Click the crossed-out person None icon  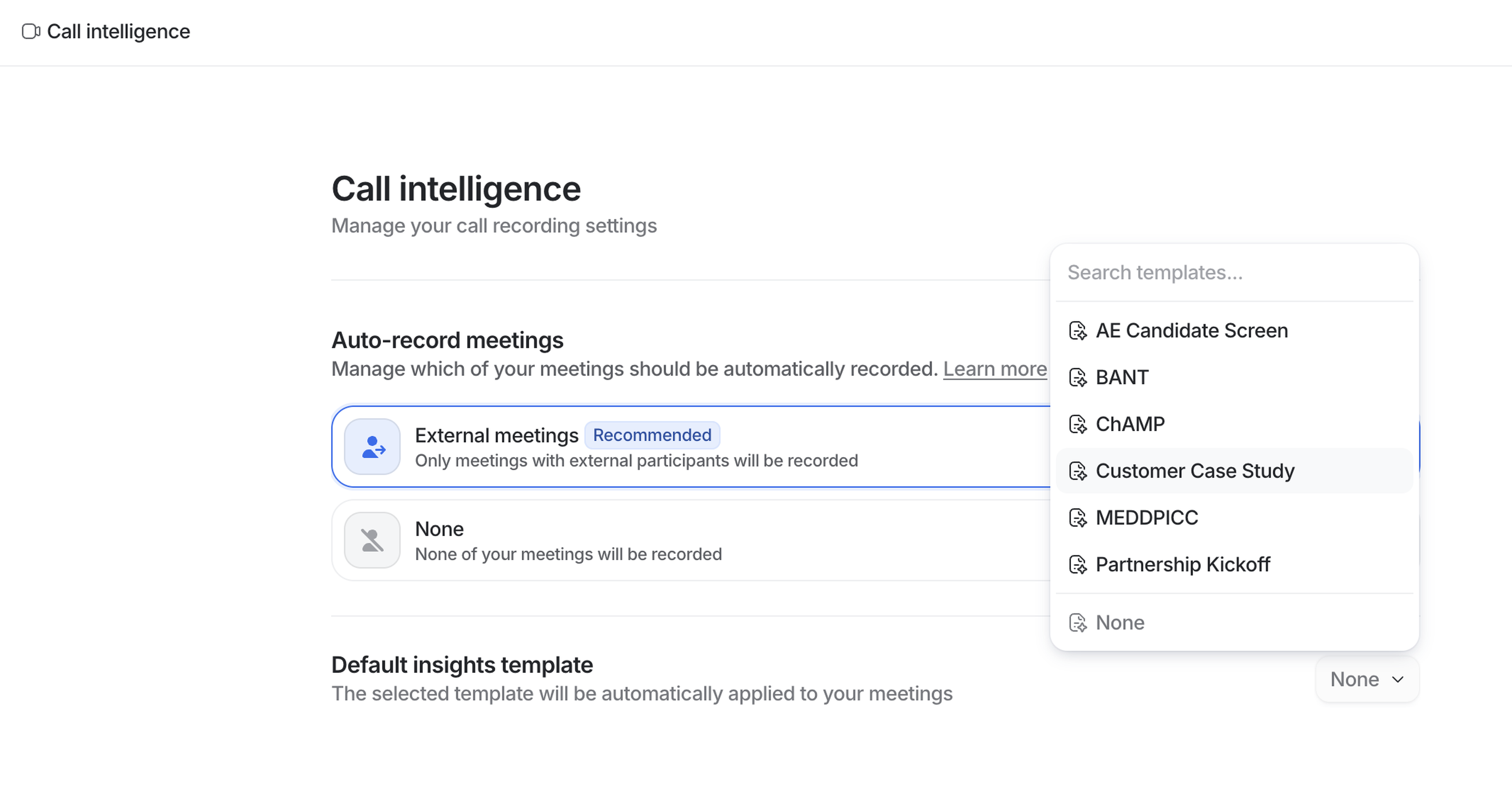click(372, 540)
